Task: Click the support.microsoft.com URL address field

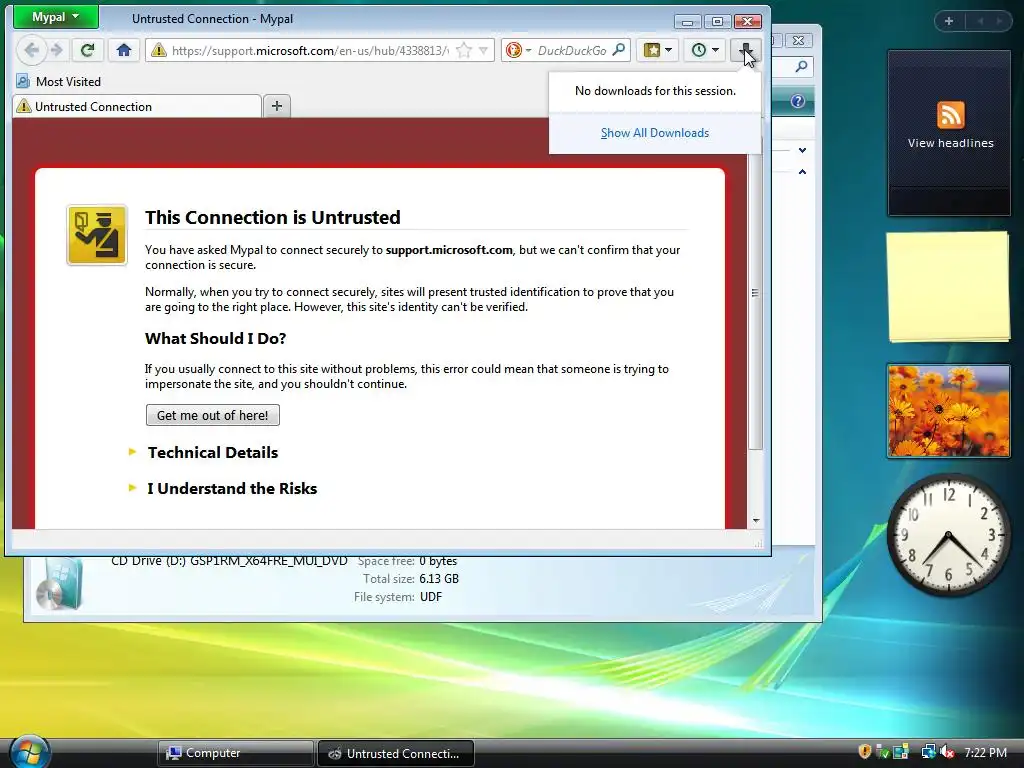Action: pos(310,50)
